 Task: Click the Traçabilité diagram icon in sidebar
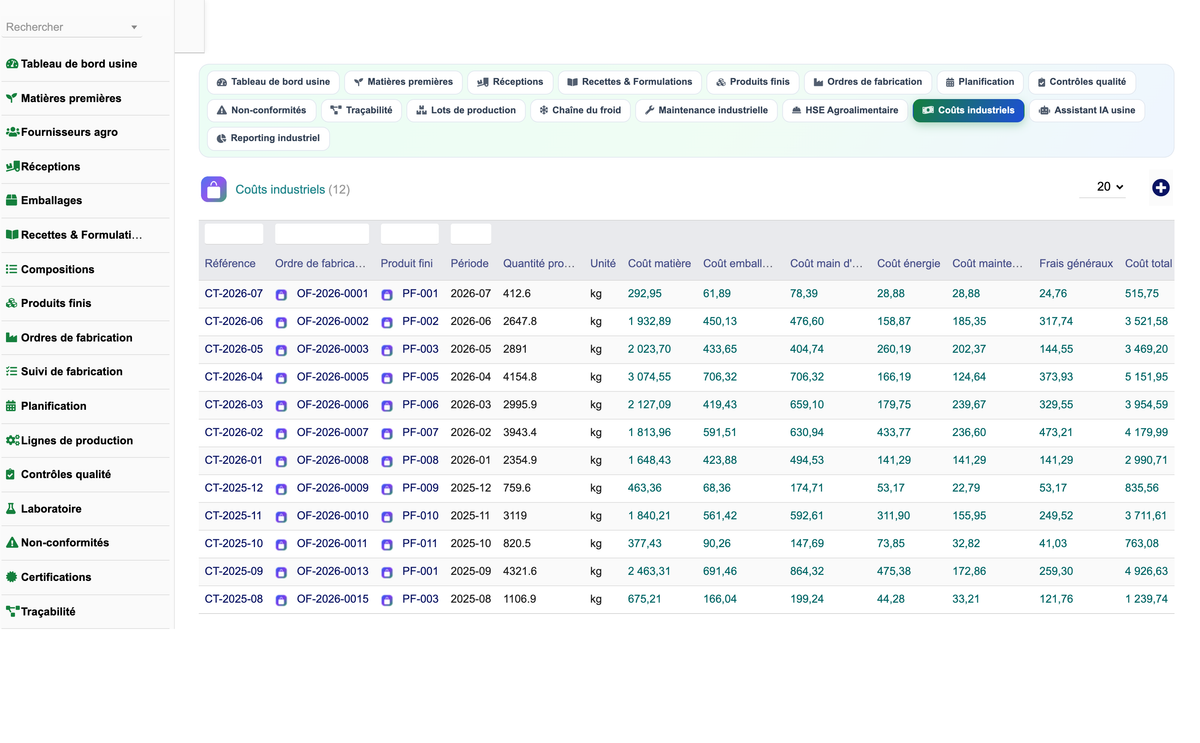click(x=12, y=611)
